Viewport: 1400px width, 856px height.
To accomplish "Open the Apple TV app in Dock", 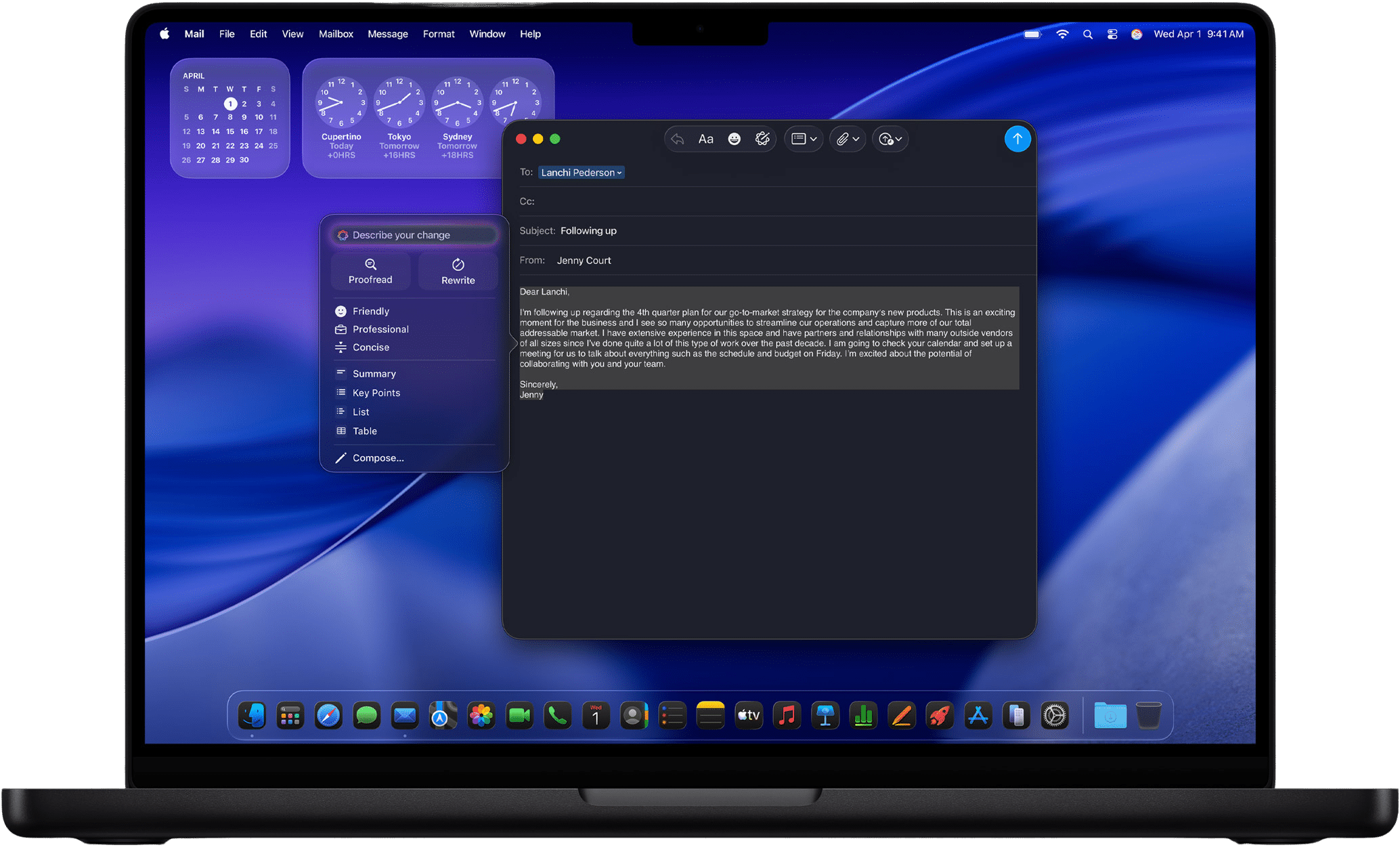I will 749,716.
